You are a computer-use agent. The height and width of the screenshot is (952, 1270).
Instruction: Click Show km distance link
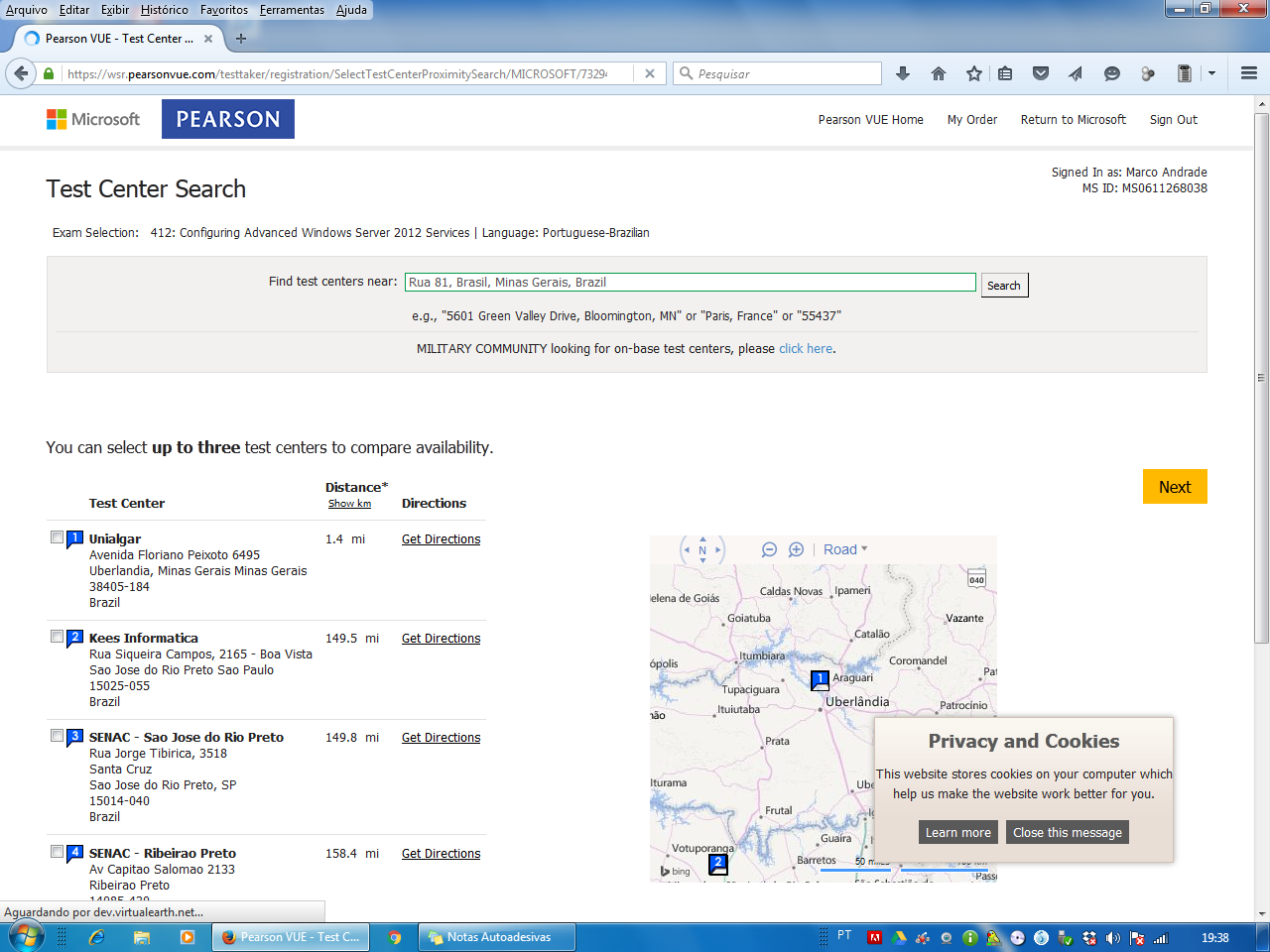(x=349, y=504)
